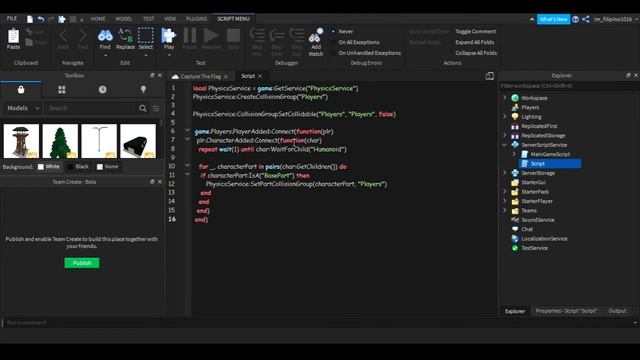Image resolution: width=640 pixels, height=360 pixels.
Task: Click the search magnifier in Toolbox
Action: 142,108
